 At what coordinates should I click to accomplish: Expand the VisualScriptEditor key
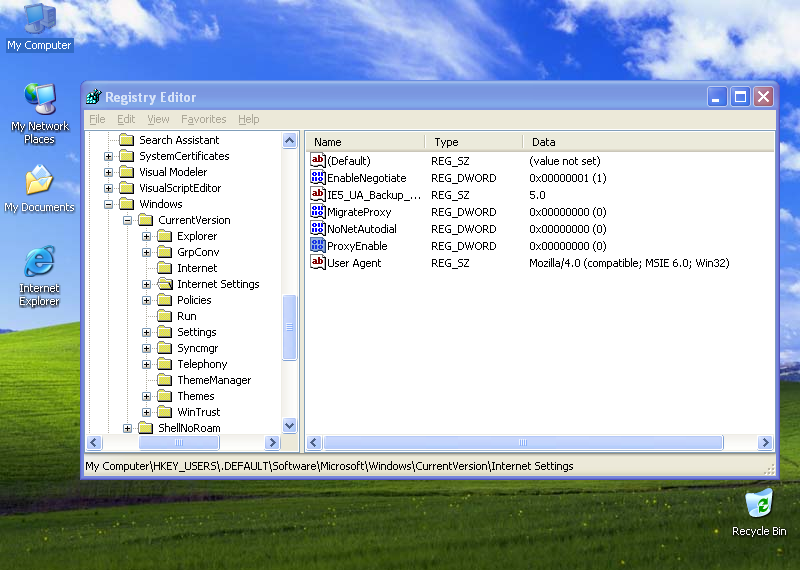[108, 188]
